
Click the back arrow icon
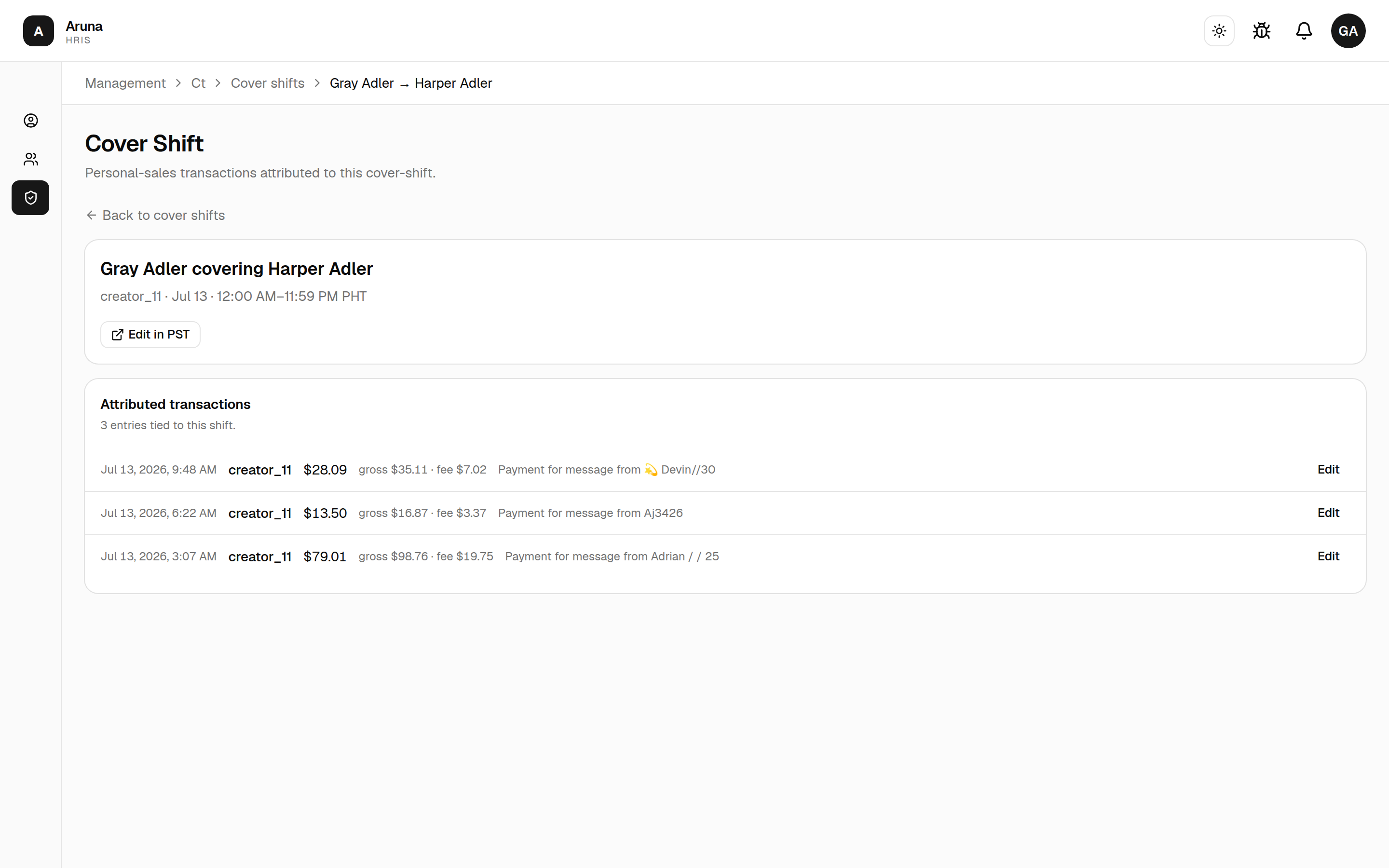[91, 215]
